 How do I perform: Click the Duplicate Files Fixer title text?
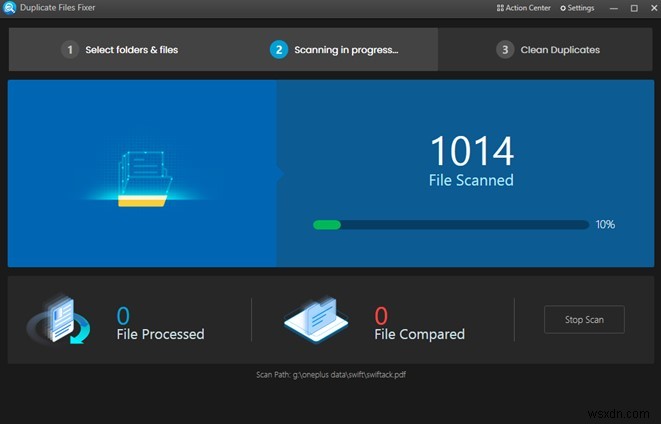[58, 8]
